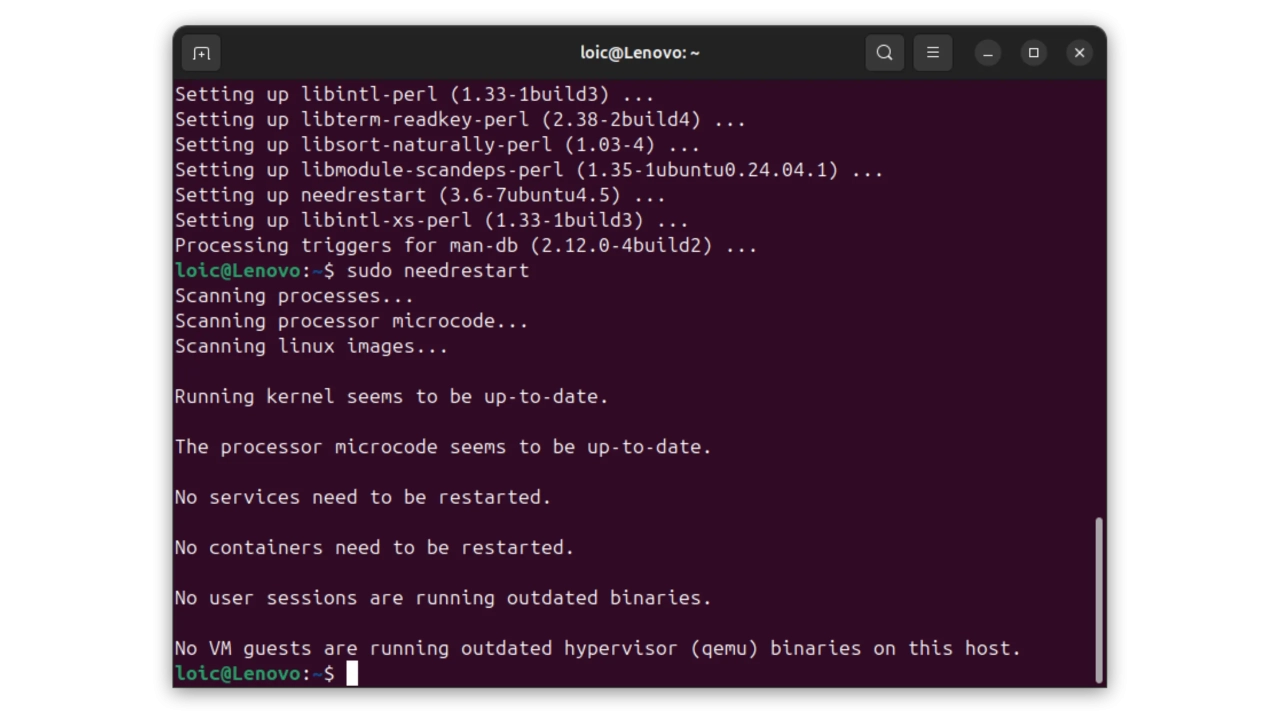Screen dimensions: 1280x720
Task: Maximize the terminal window
Action: point(1034,53)
